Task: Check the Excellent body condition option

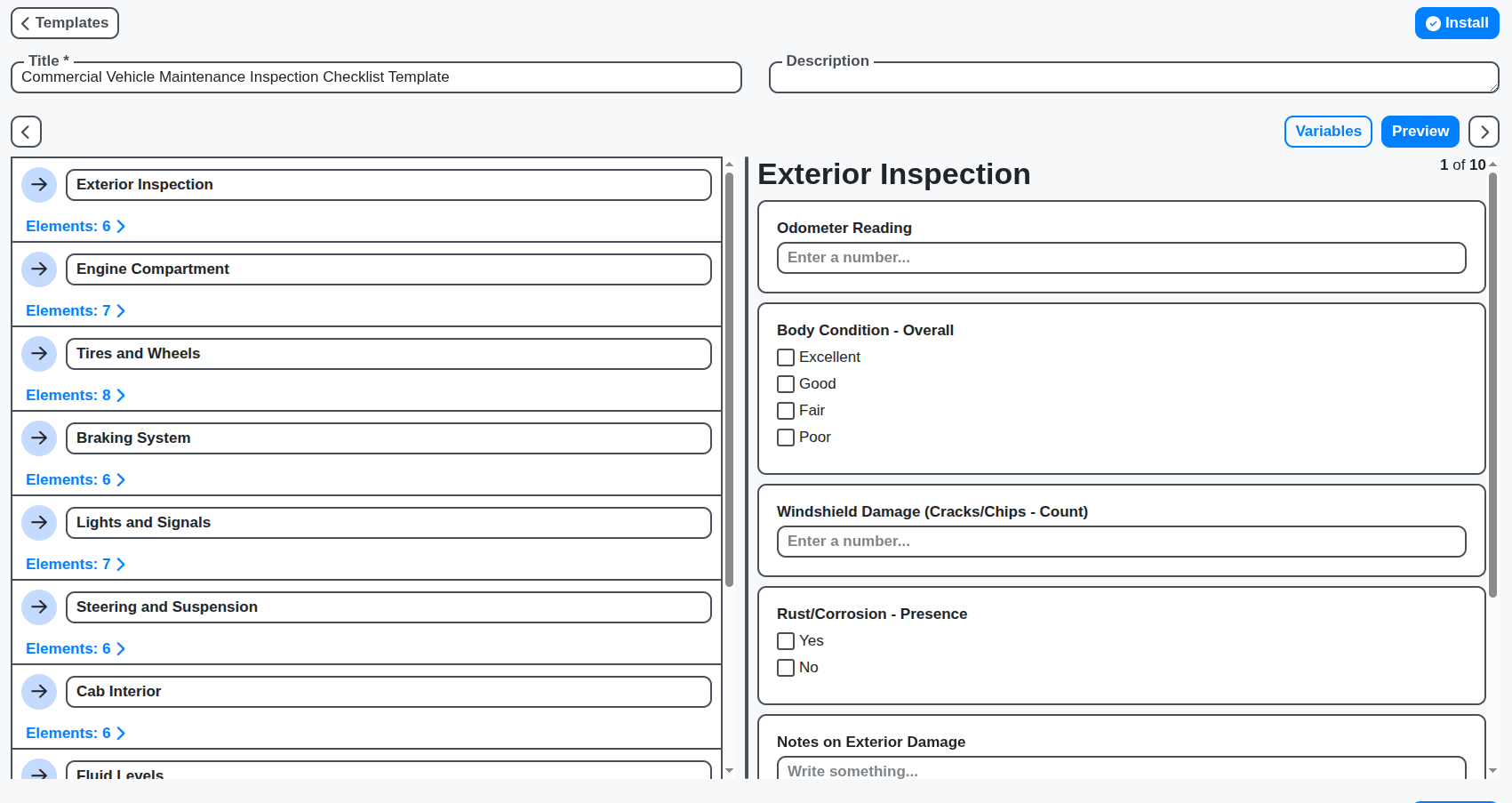Action: tap(786, 357)
